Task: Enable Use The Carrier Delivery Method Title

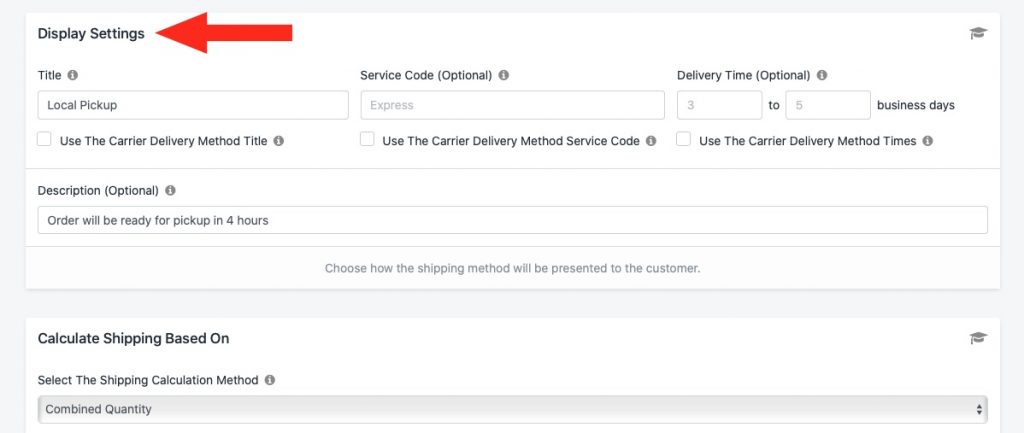Action: tap(44, 140)
